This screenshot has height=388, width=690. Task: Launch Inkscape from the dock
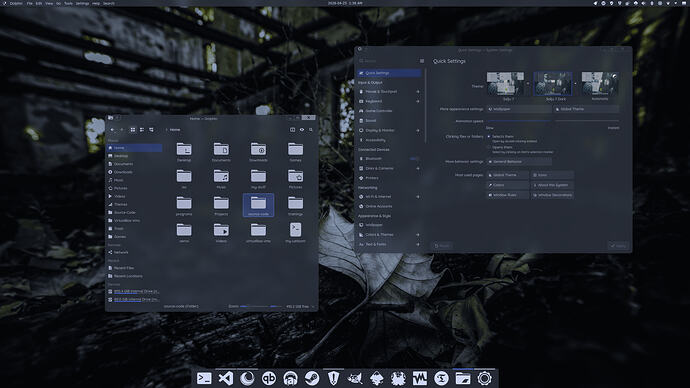coord(377,378)
